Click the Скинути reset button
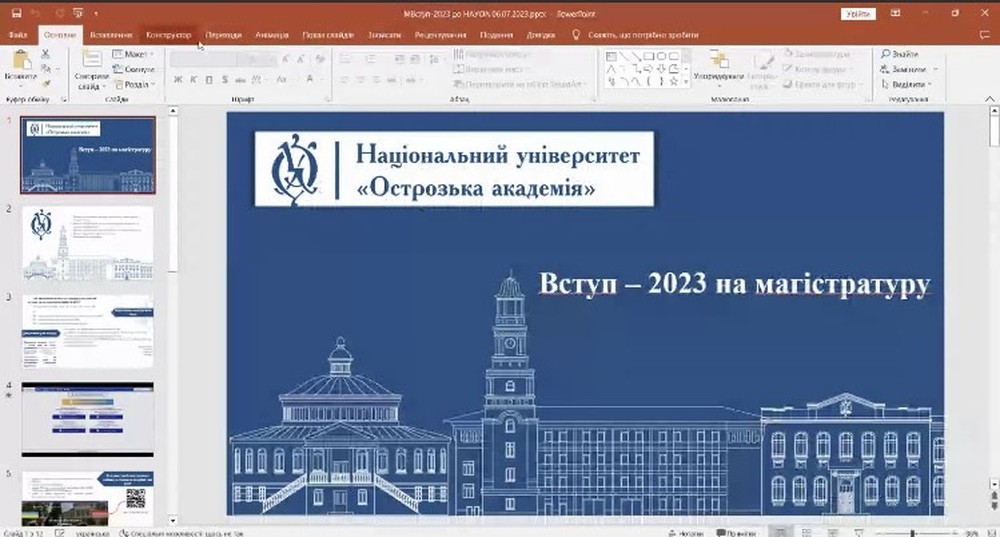 (x=139, y=69)
